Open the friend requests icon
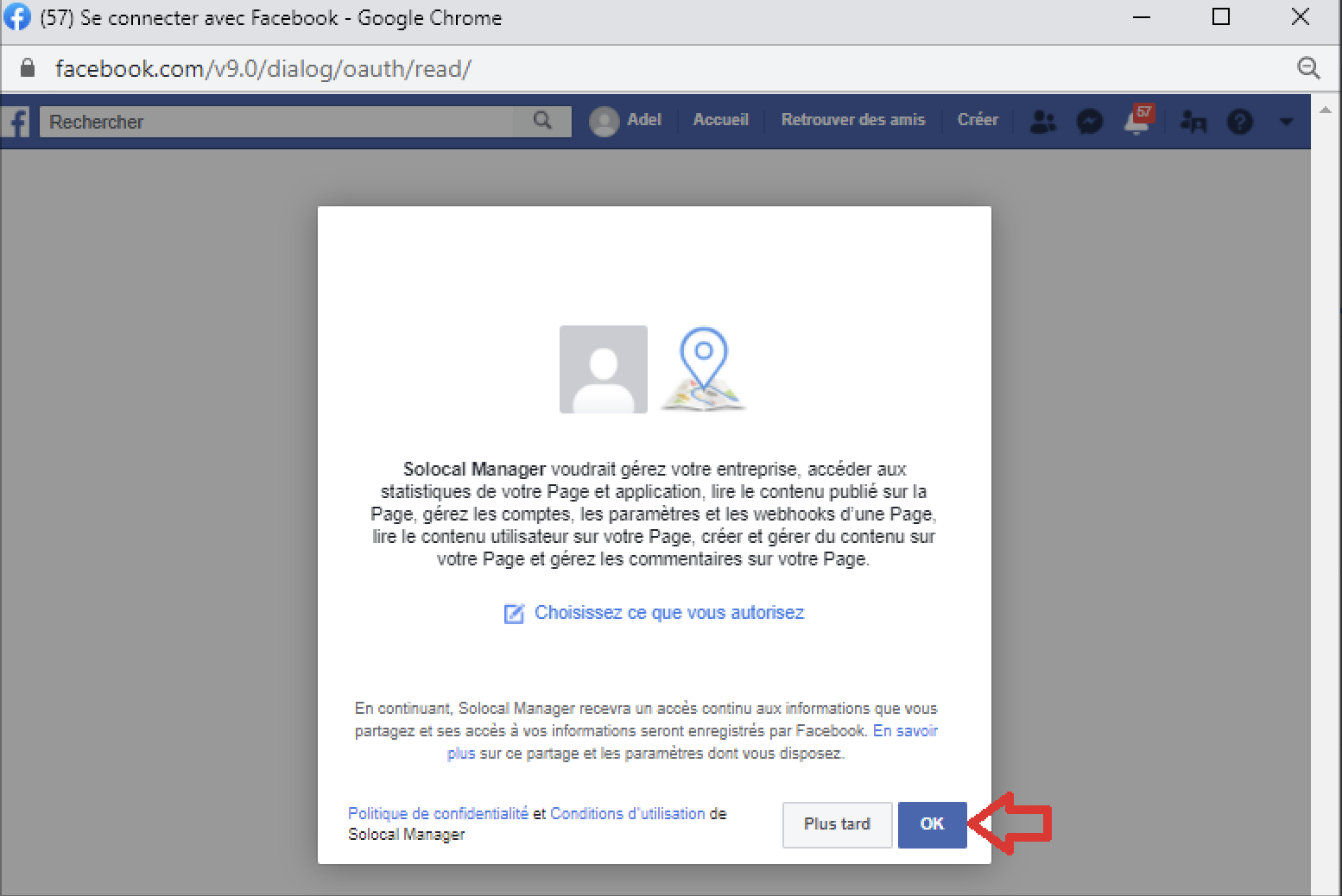This screenshot has height=896, width=1342. (x=1042, y=122)
